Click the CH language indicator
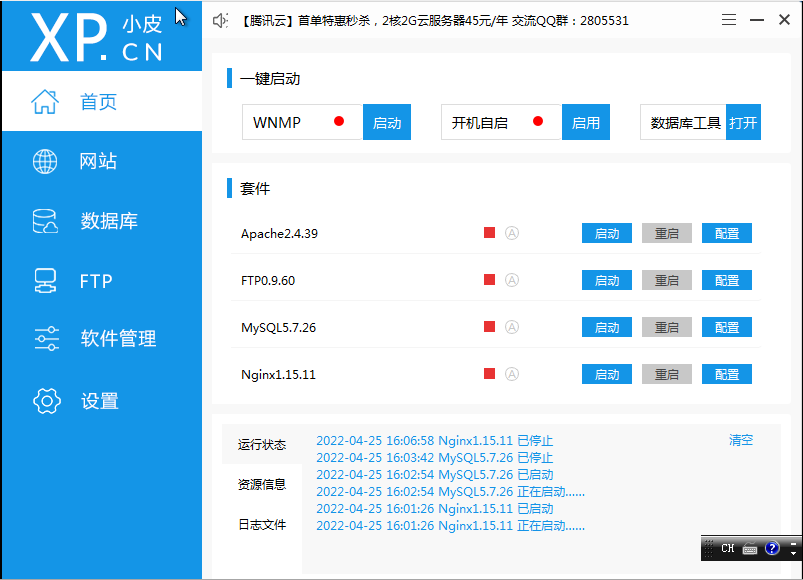Screen dimensions: 803x580 [x=728, y=548]
